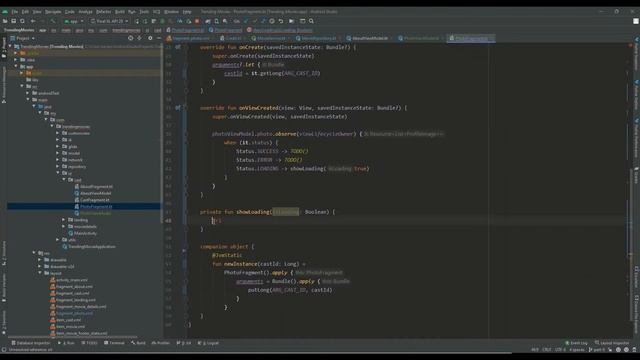Click the Sync/Reload toolbar icon

pyautogui.click(x=22, y=21)
